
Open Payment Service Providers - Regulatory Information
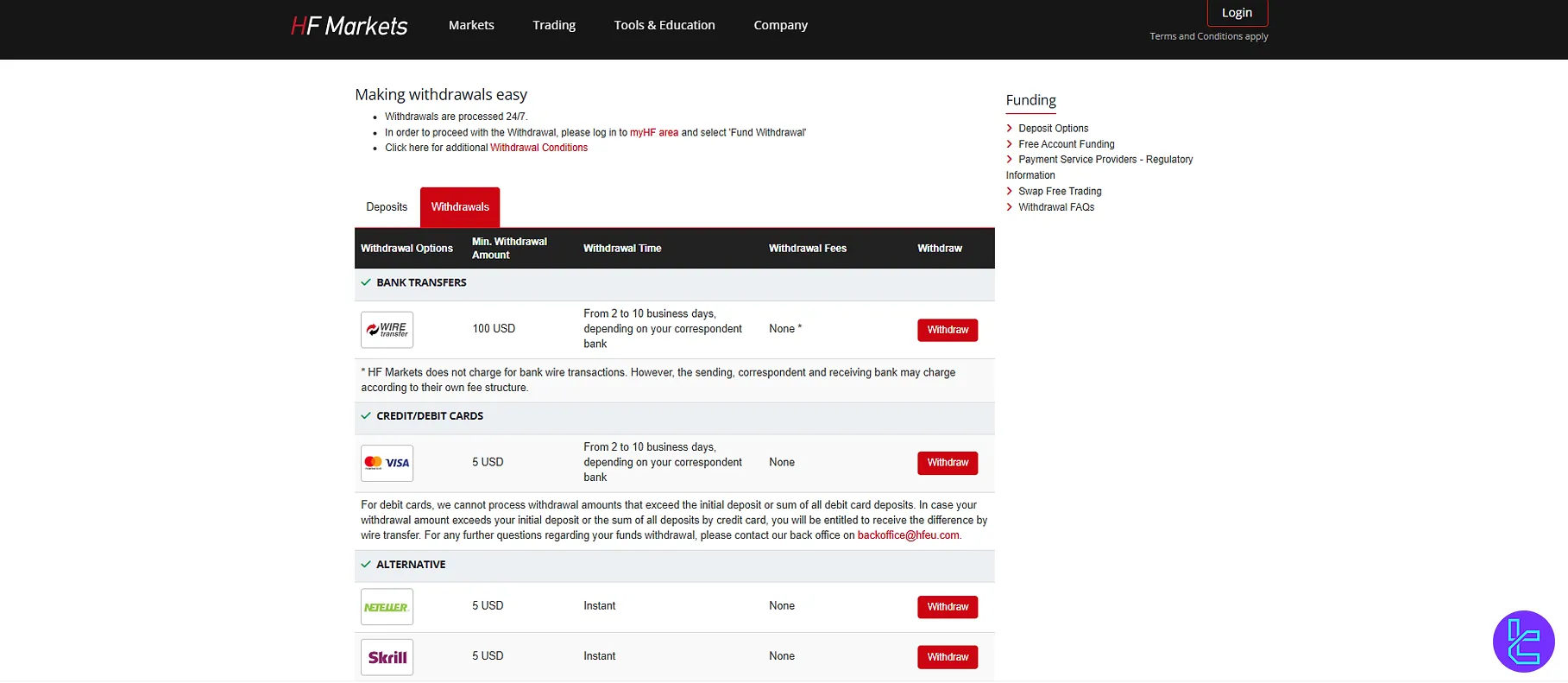pos(1099,168)
